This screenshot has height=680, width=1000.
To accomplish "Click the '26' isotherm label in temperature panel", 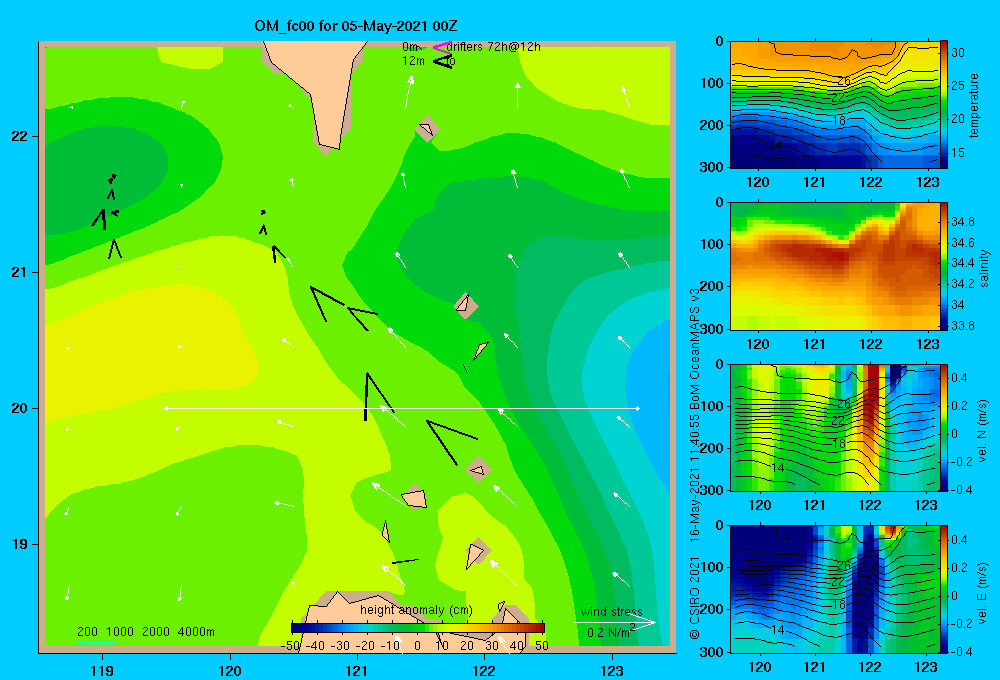I will coord(844,81).
